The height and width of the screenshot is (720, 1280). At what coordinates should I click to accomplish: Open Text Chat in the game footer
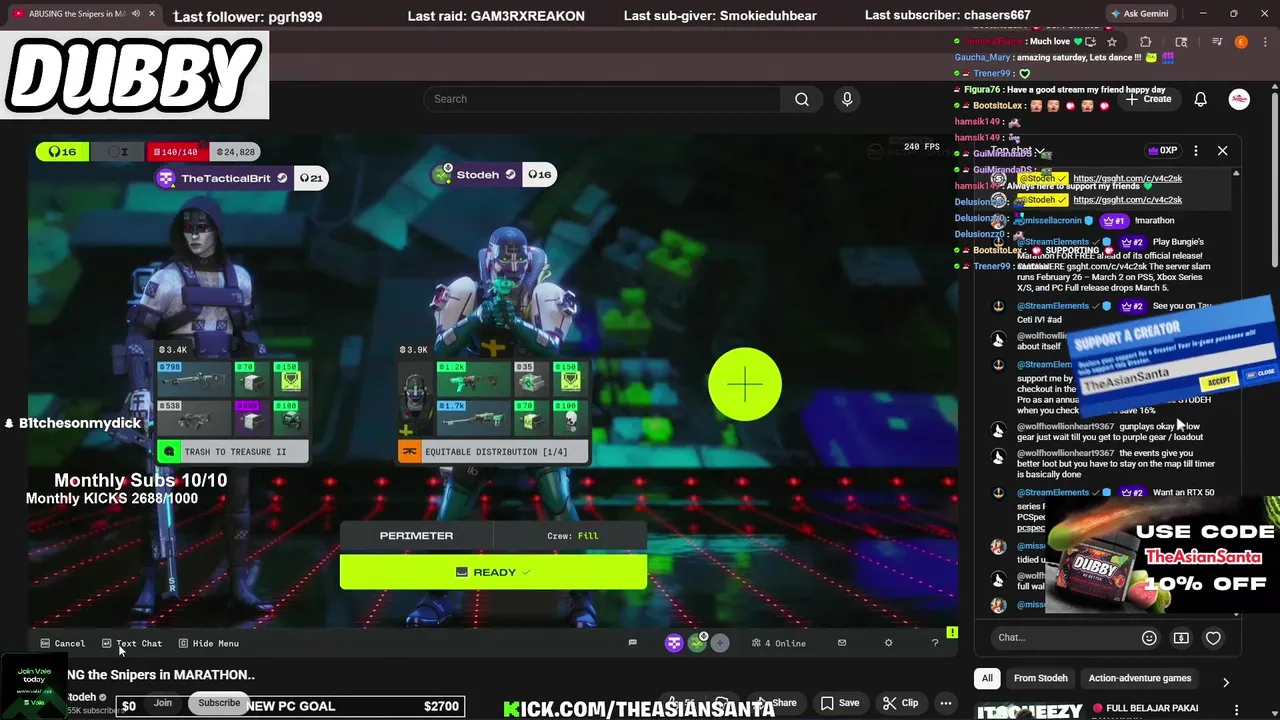pyautogui.click(x=132, y=643)
